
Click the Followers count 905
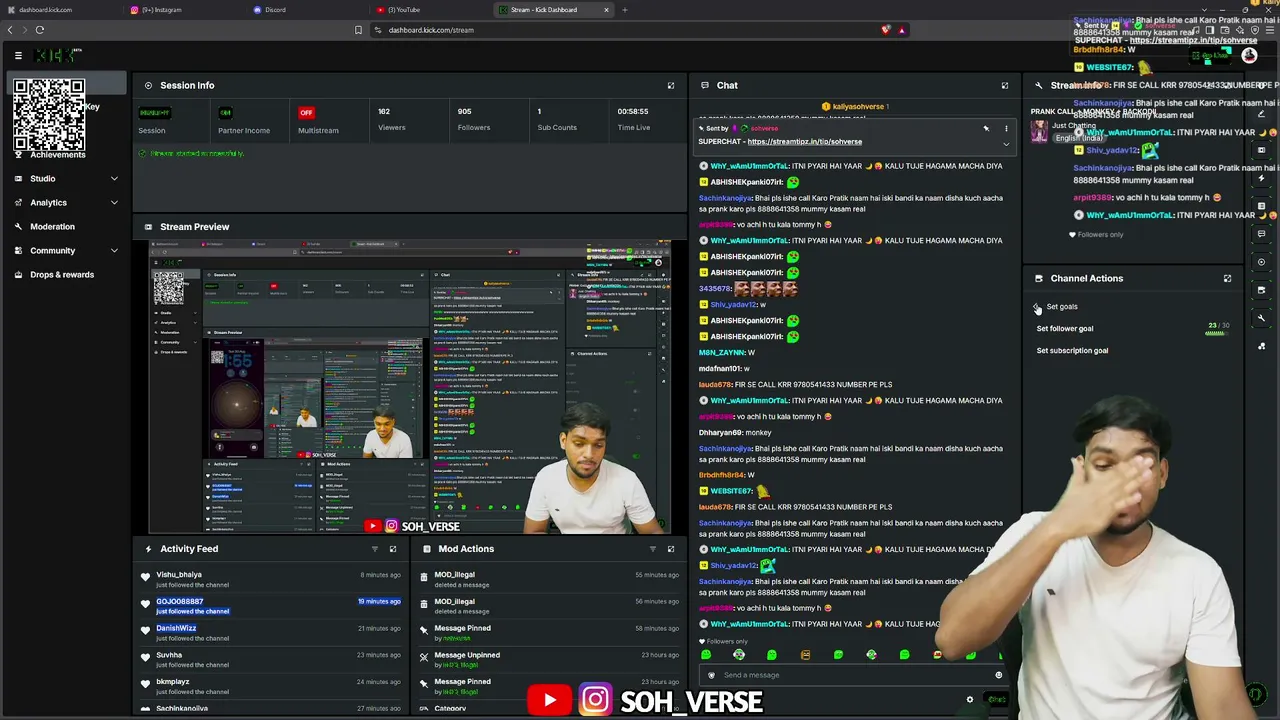point(464,111)
